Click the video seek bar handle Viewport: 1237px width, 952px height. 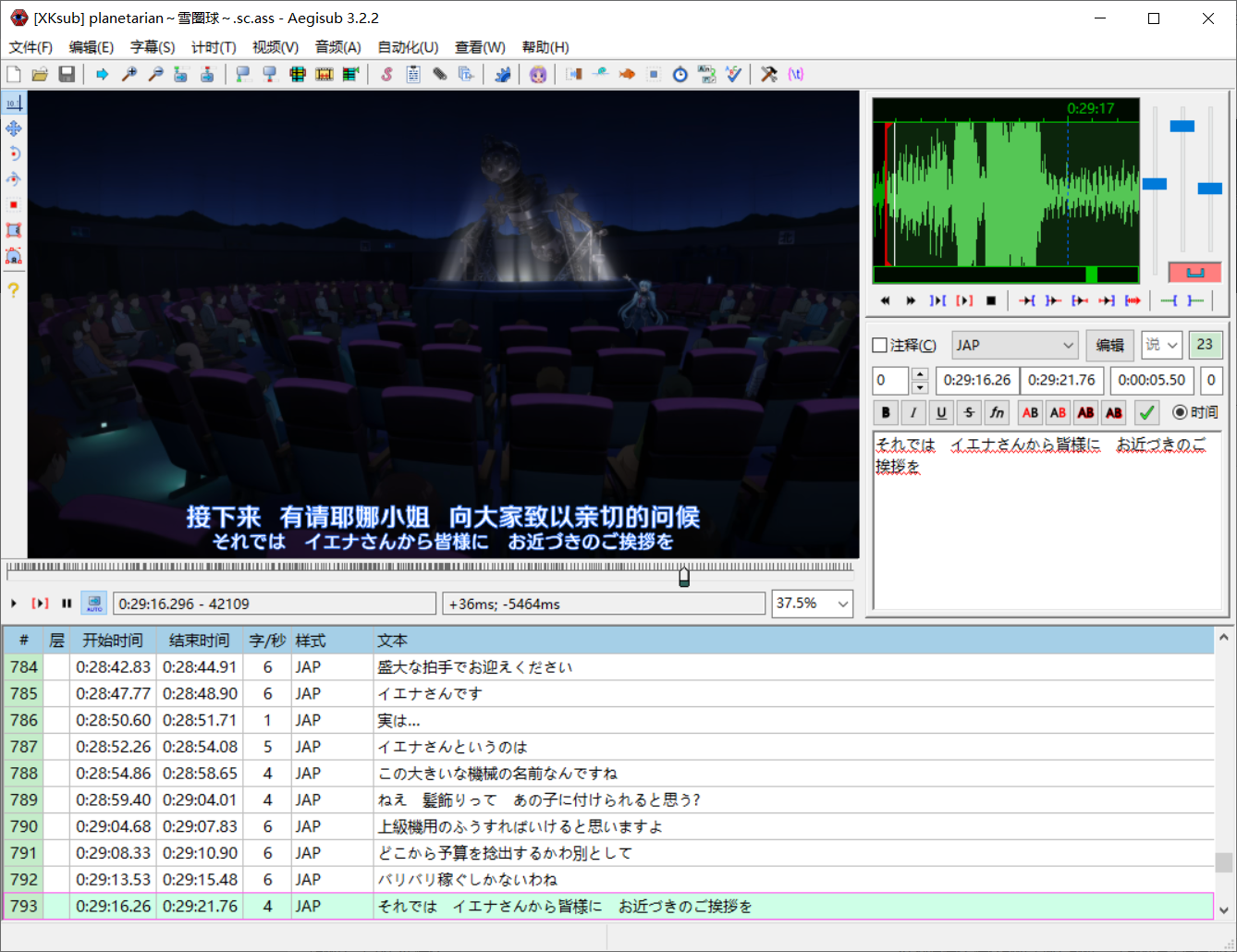[x=684, y=578]
